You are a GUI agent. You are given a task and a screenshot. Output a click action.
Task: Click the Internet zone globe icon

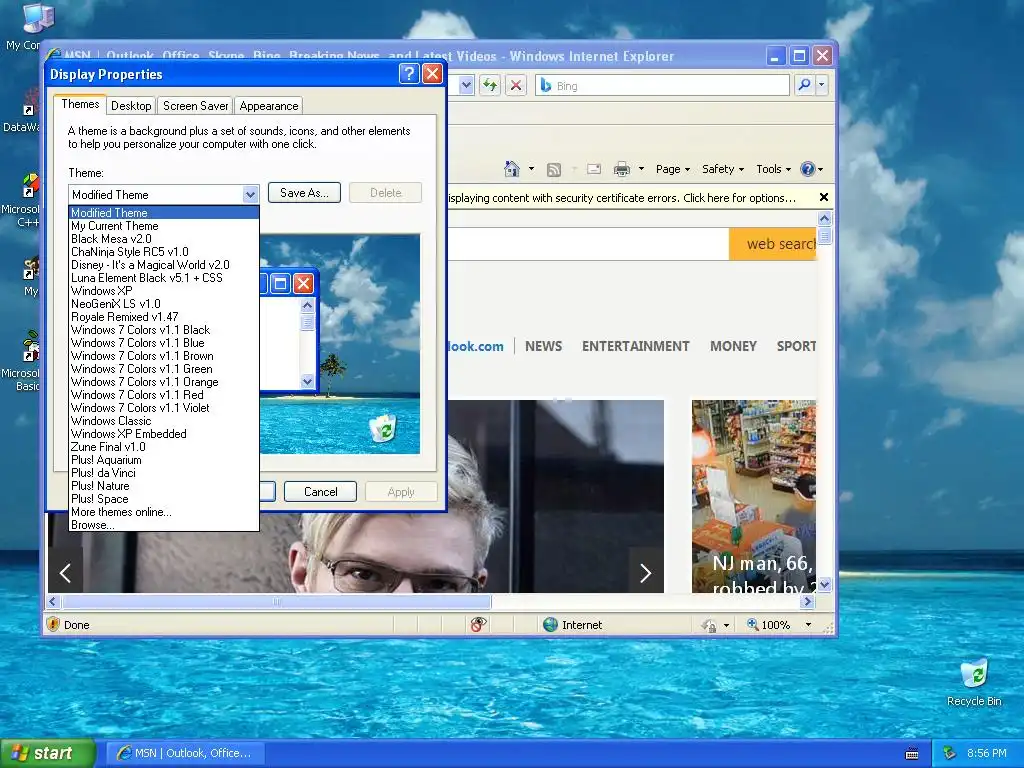tap(551, 624)
